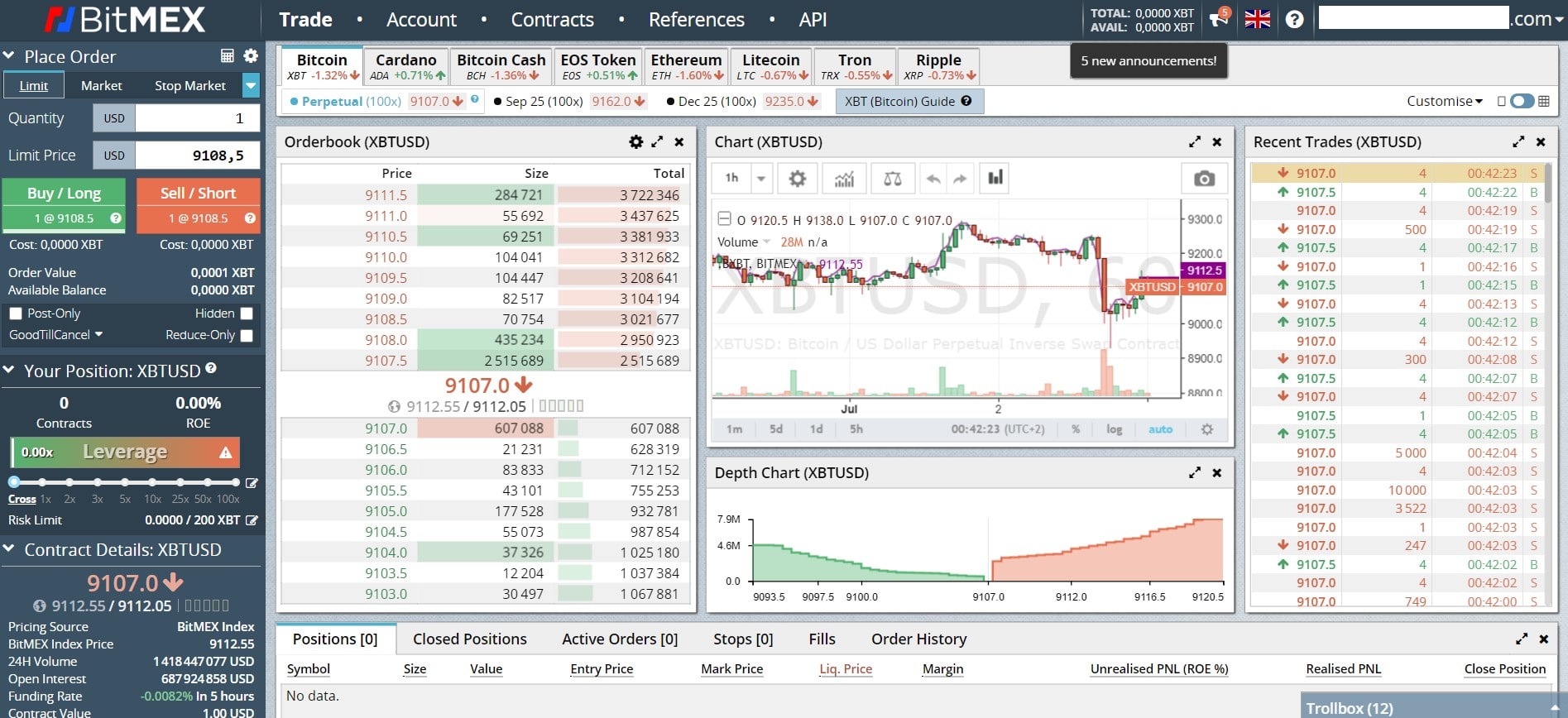The height and width of the screenshot is (718, 1568).
Task: Switch to the Order History tab
Action: click(x=918, y=639)
